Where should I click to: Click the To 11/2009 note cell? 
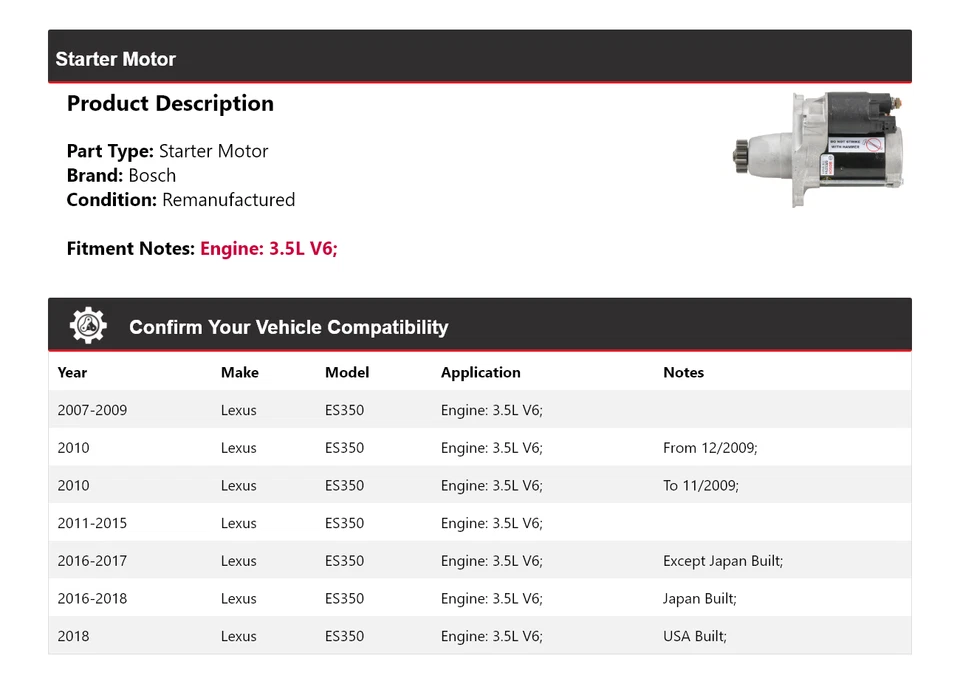[700, 486]
